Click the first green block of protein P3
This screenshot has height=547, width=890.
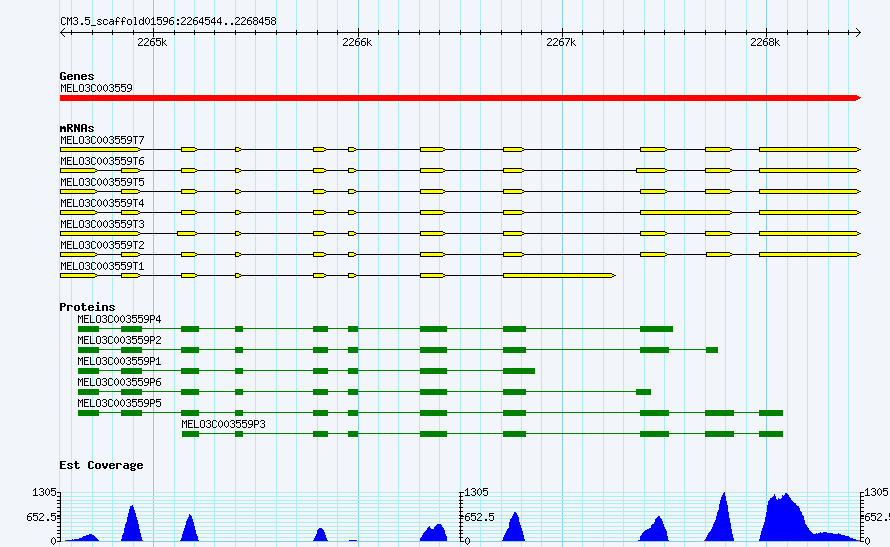(x=190, y=434)
